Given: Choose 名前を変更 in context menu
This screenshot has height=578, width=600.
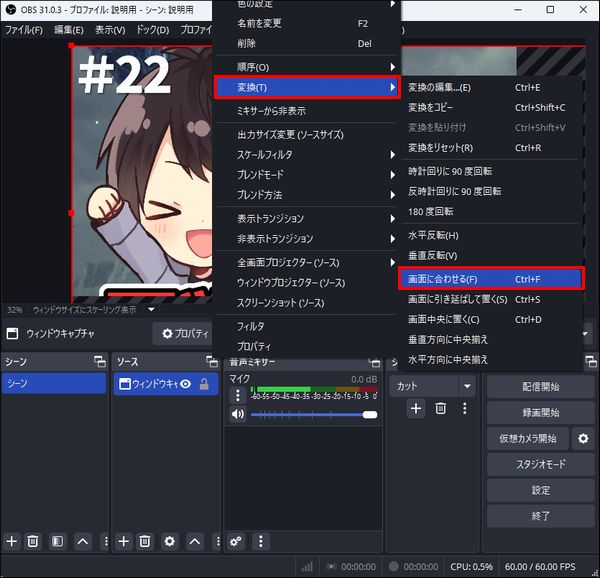Looking at the screenshot, I should pos(307,24).
